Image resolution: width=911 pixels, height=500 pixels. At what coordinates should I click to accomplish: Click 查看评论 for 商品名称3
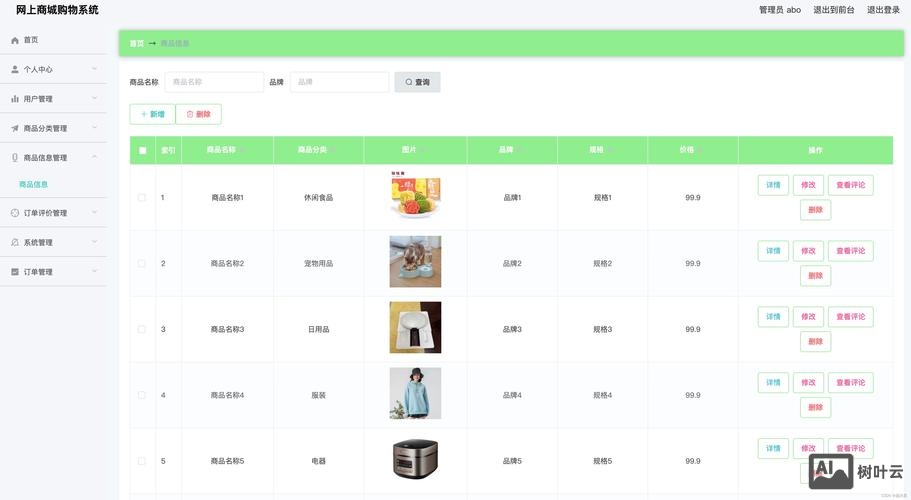[x=851, y=316]
